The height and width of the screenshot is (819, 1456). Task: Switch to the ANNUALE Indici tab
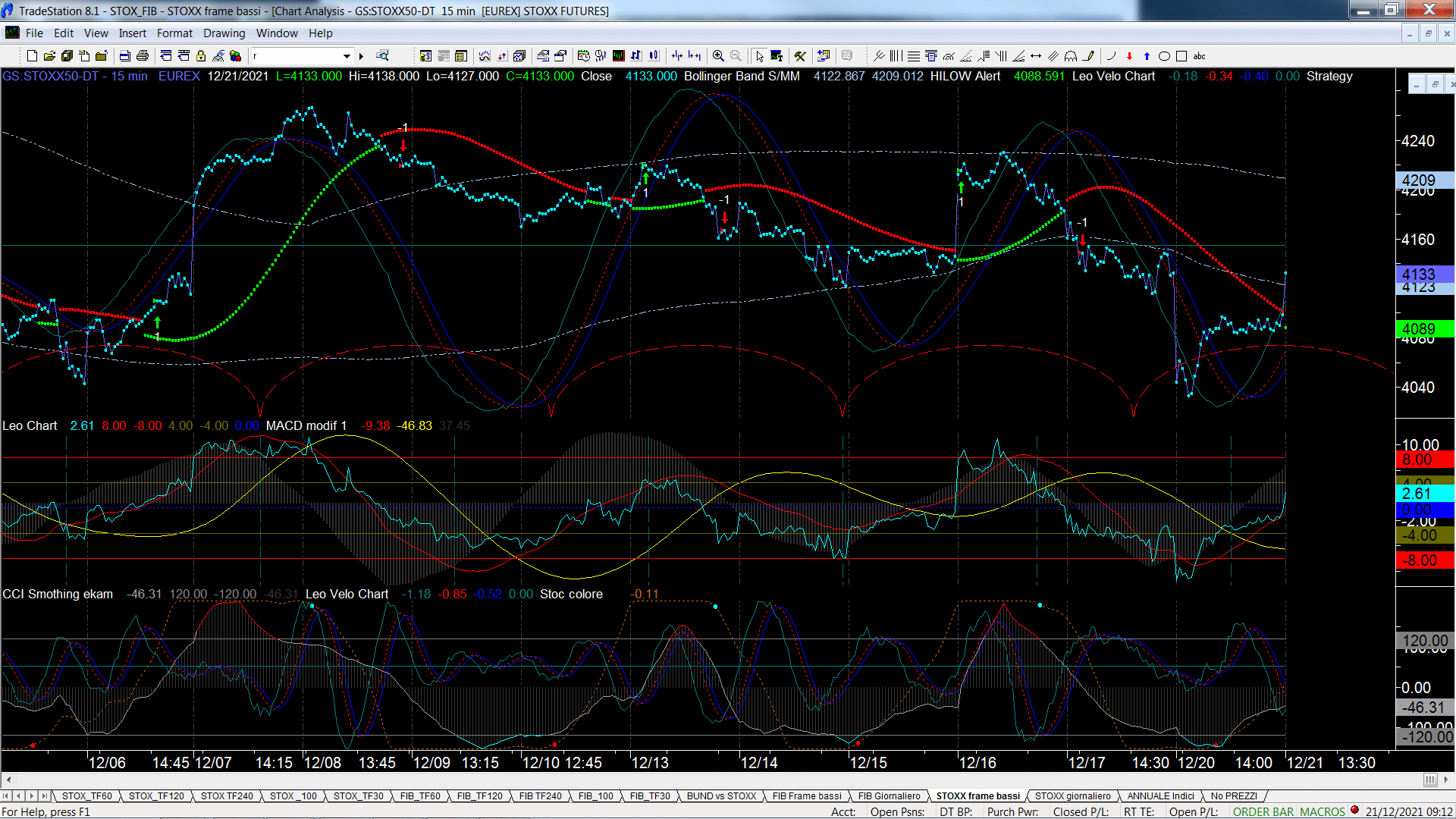pos(1160,795)
